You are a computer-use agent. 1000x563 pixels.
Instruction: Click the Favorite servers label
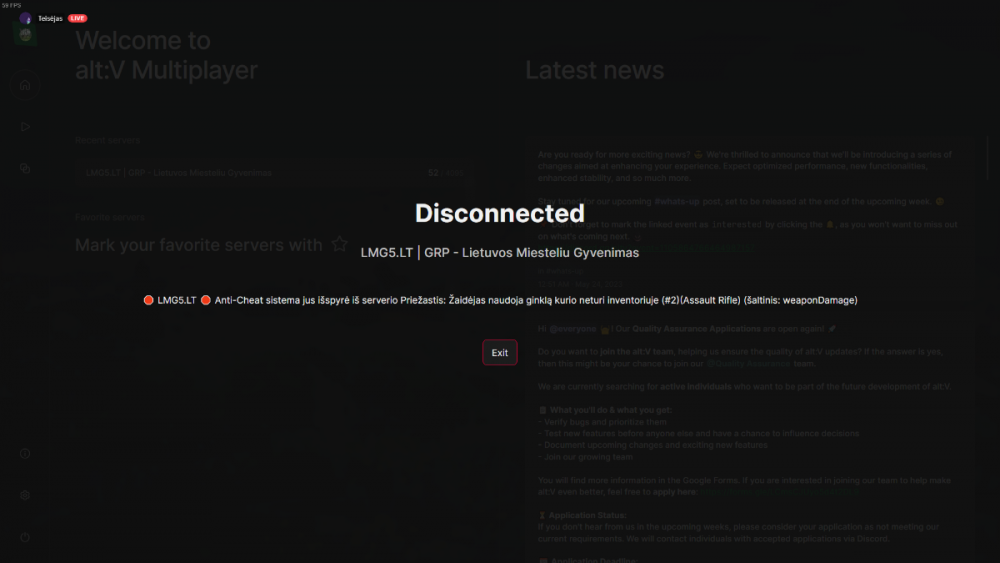click(x=110, y=217)
